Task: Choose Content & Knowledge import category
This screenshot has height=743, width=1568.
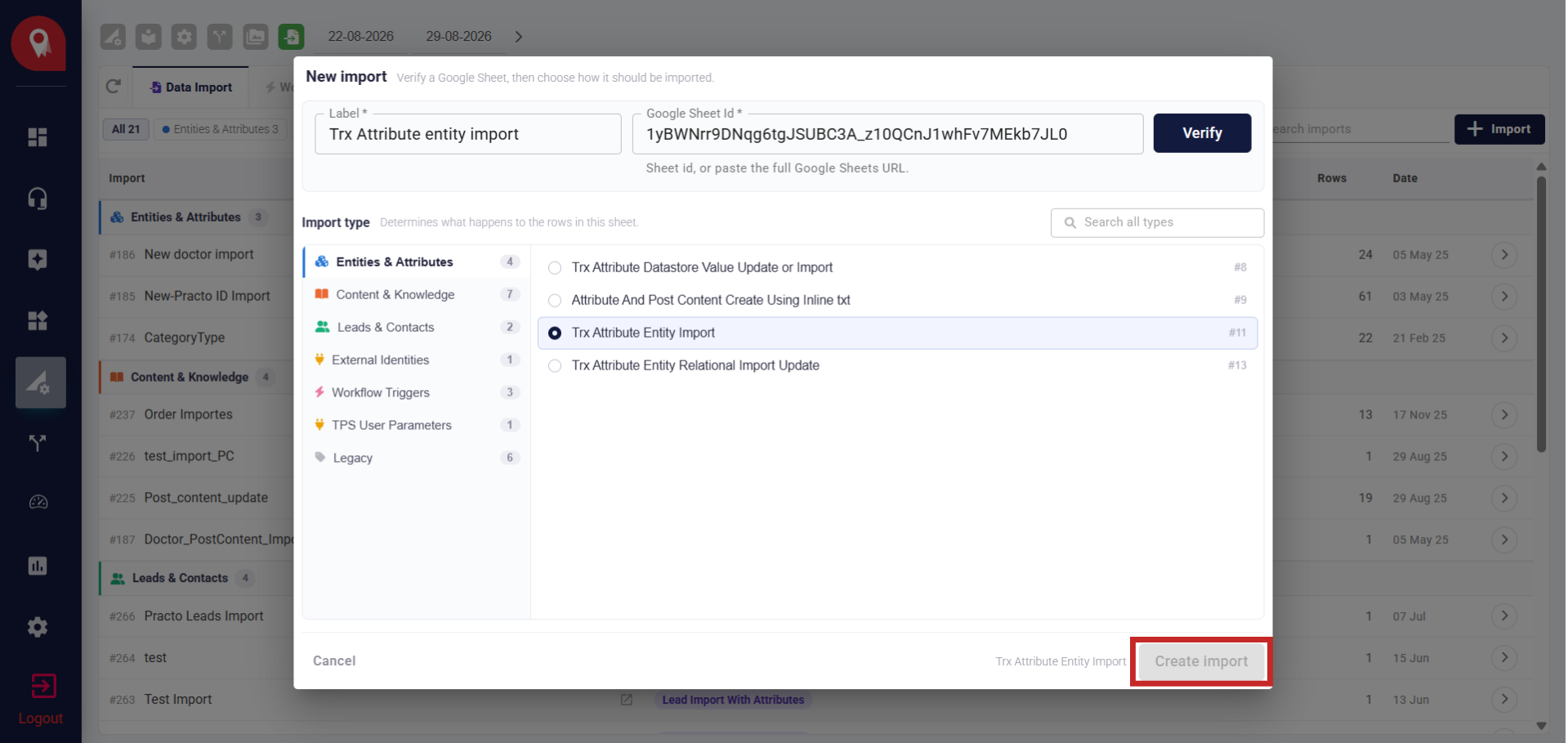Action: 417,294
